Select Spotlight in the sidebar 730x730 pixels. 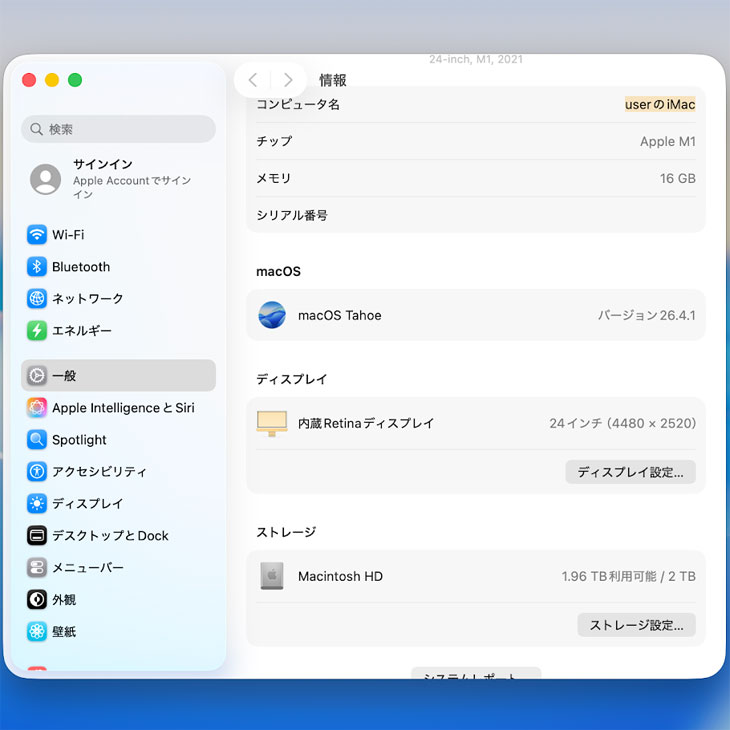(79, 440)
